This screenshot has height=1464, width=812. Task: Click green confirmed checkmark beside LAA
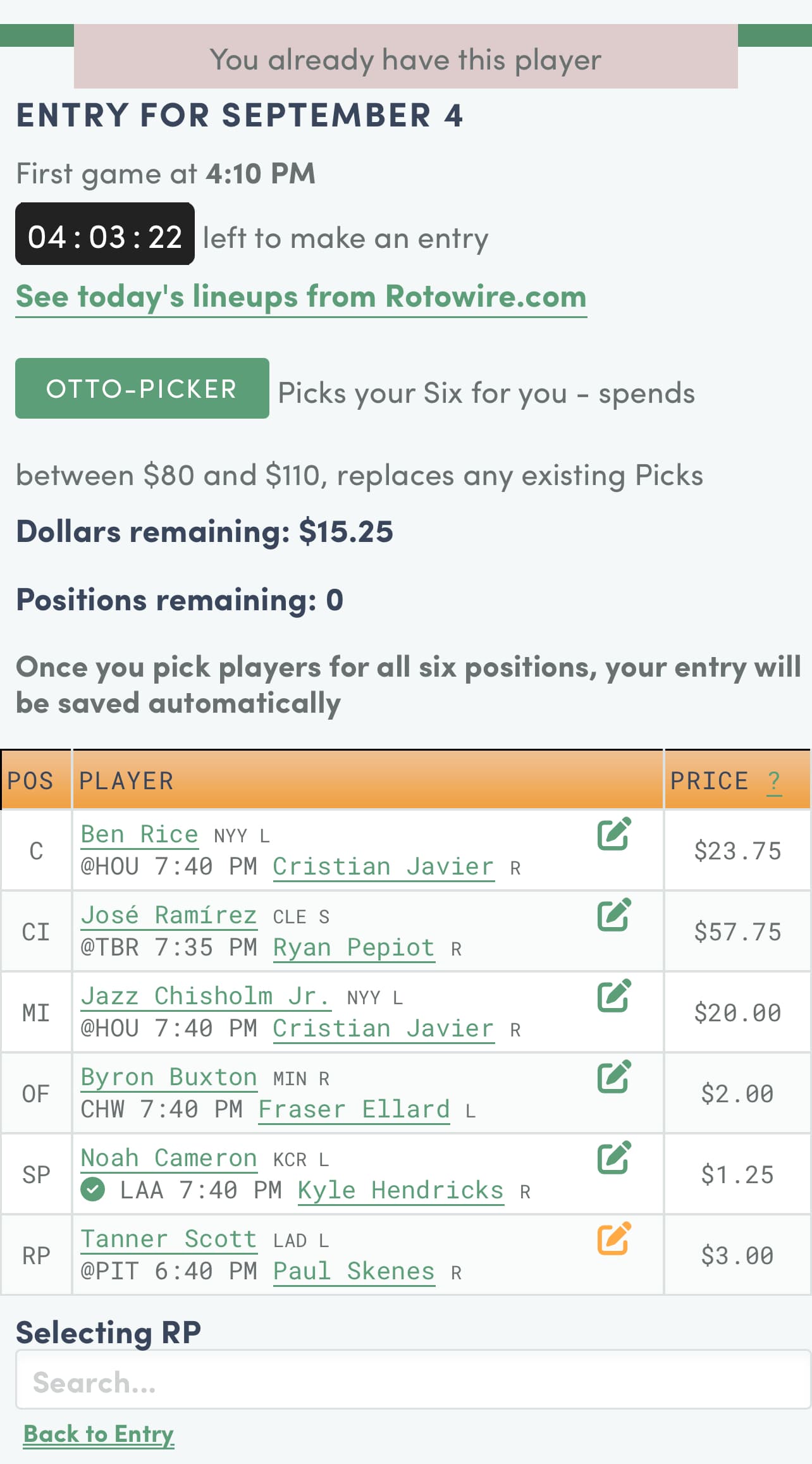93,1190
